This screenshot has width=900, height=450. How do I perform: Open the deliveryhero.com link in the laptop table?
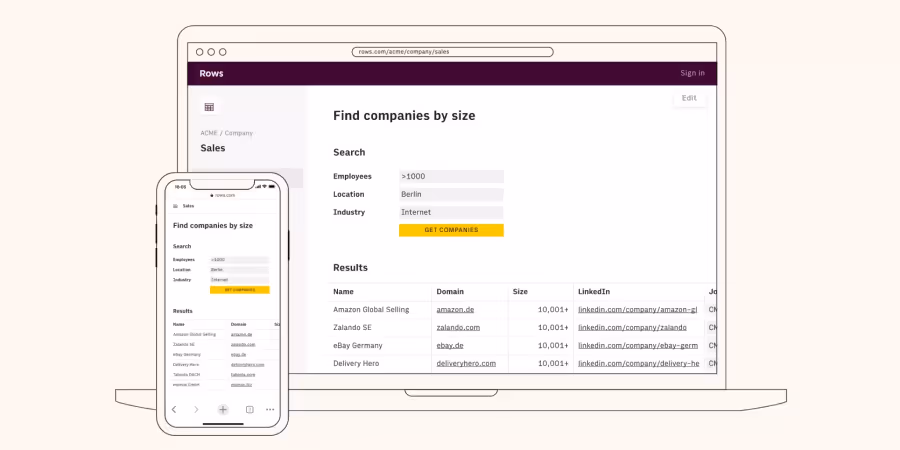coord(466,363)
